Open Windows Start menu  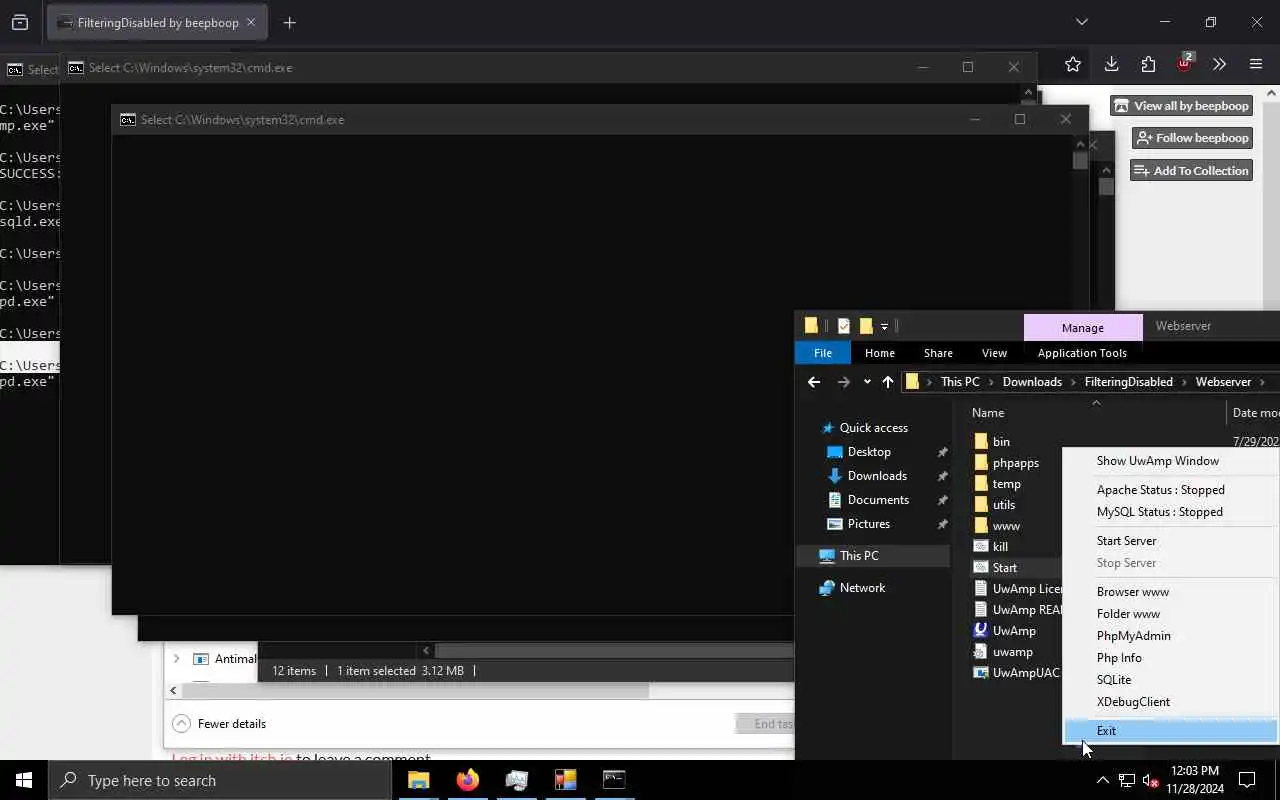click(x=24, y=780)
